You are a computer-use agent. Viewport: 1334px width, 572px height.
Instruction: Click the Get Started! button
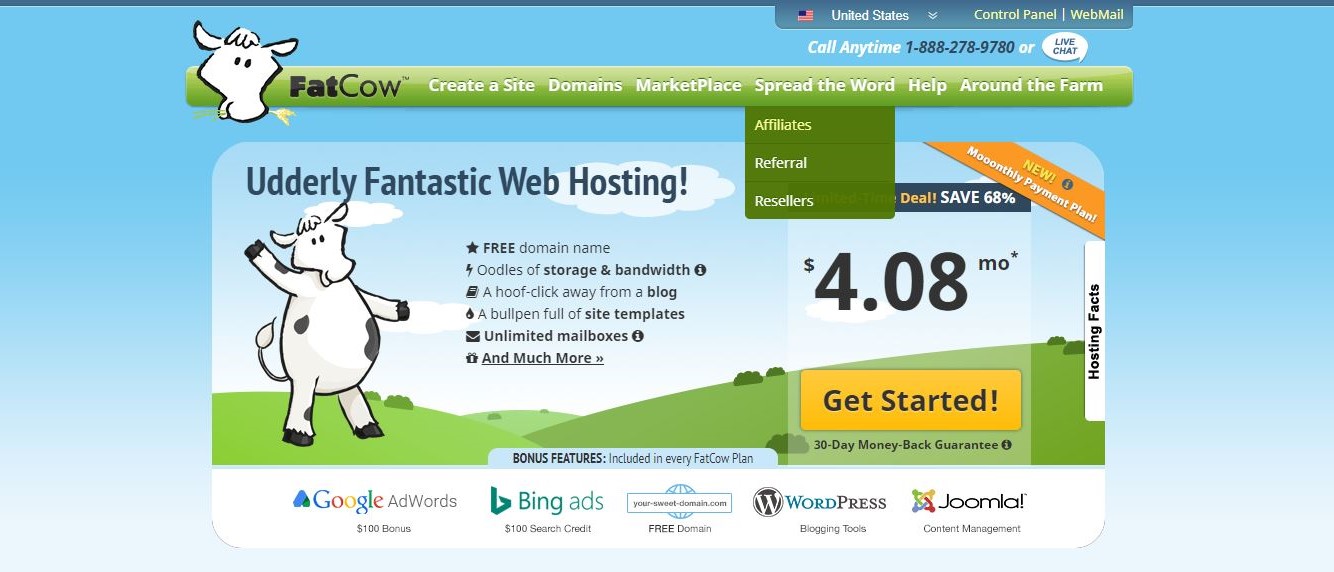pos(911,400)
